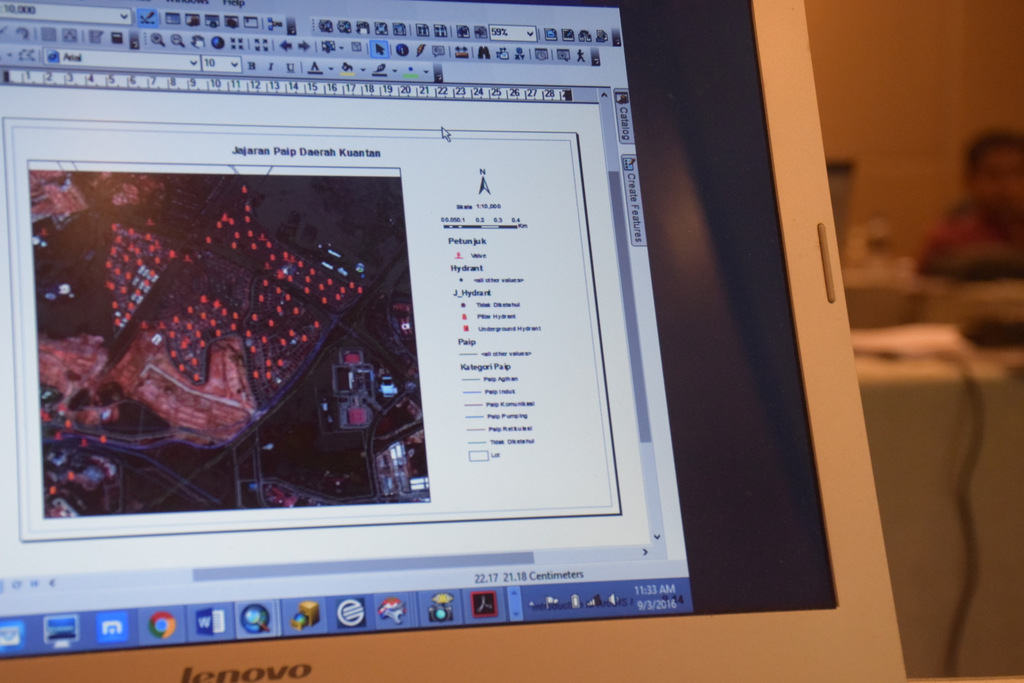This screenshot has height=683, width=1024.
Task: Apply the font color A swatch
Action: point(315,68)
